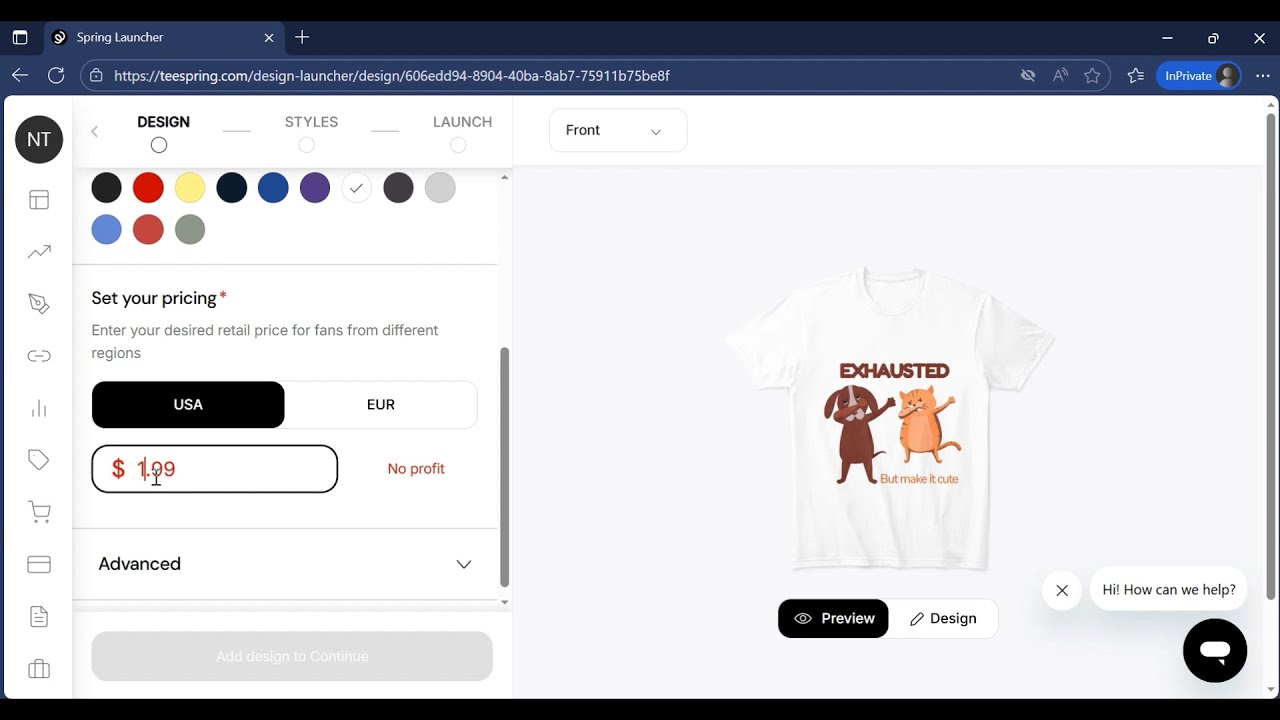This screenshot has width=1280, height=720.
Task: Choose the black shirt color
Action: (x=106, y=188)
